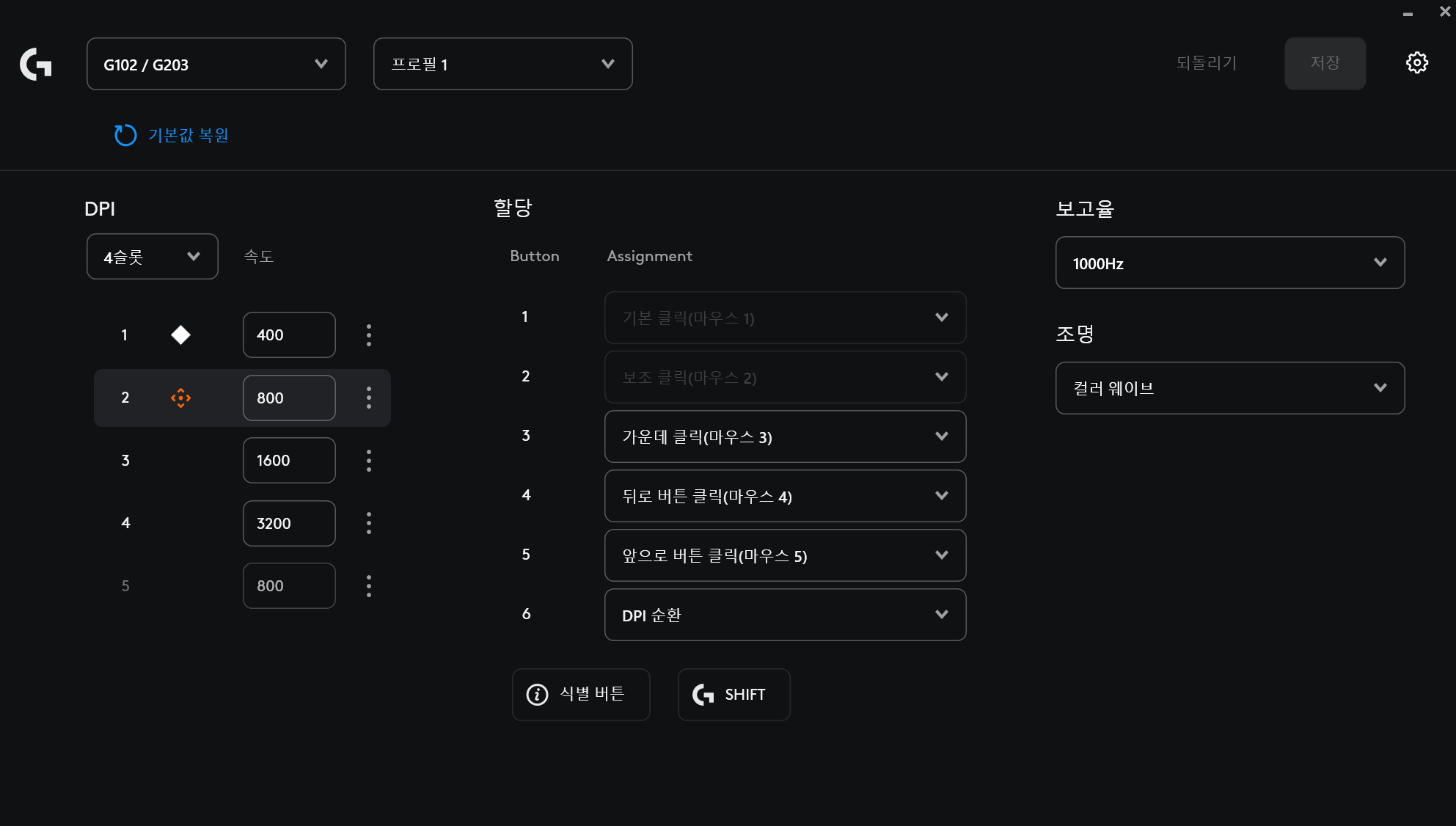The width and height of the screenshot is (1456, 826).
Task: Open three-dot menu for 400 DPI slot
Action: click(369, 335)
